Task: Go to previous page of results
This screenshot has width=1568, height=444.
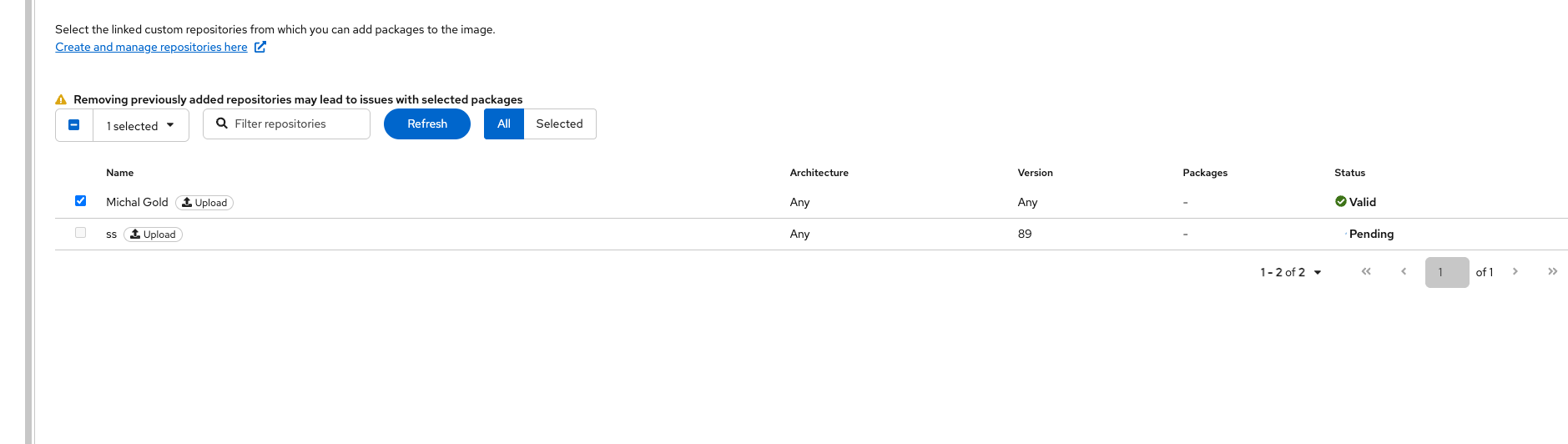Action: coord(1404,272)
